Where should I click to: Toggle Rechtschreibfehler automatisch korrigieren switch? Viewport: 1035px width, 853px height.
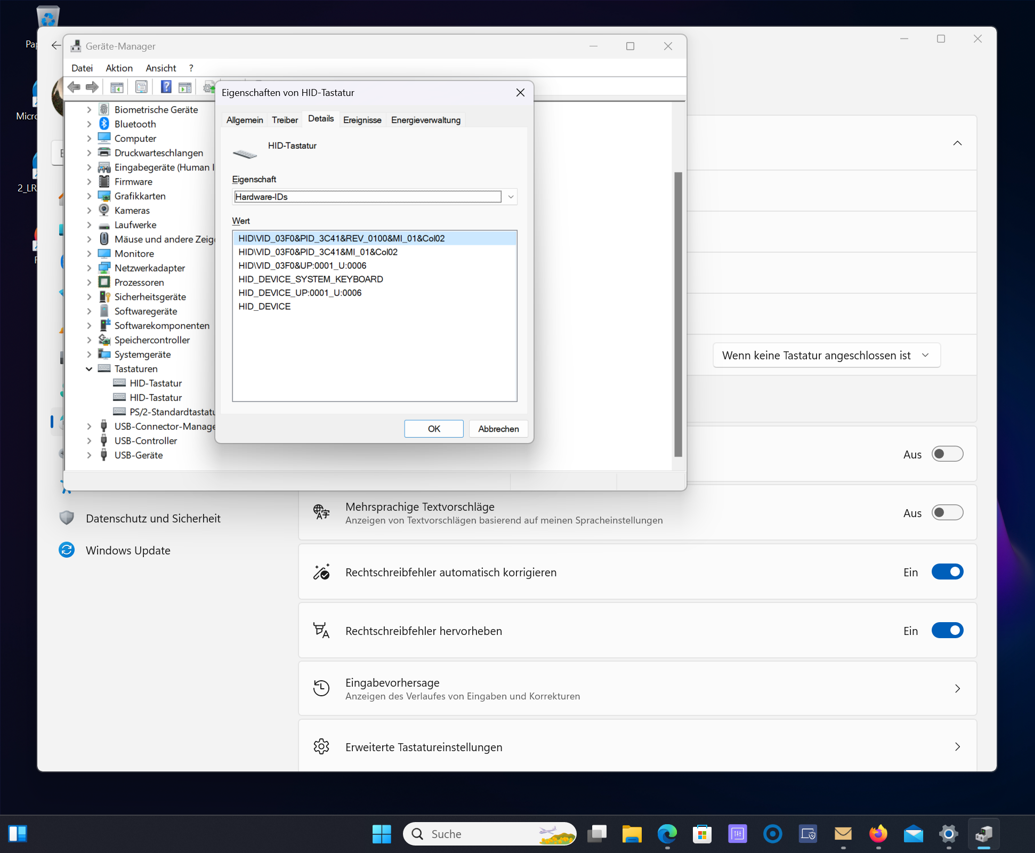[x=947, y=572]
